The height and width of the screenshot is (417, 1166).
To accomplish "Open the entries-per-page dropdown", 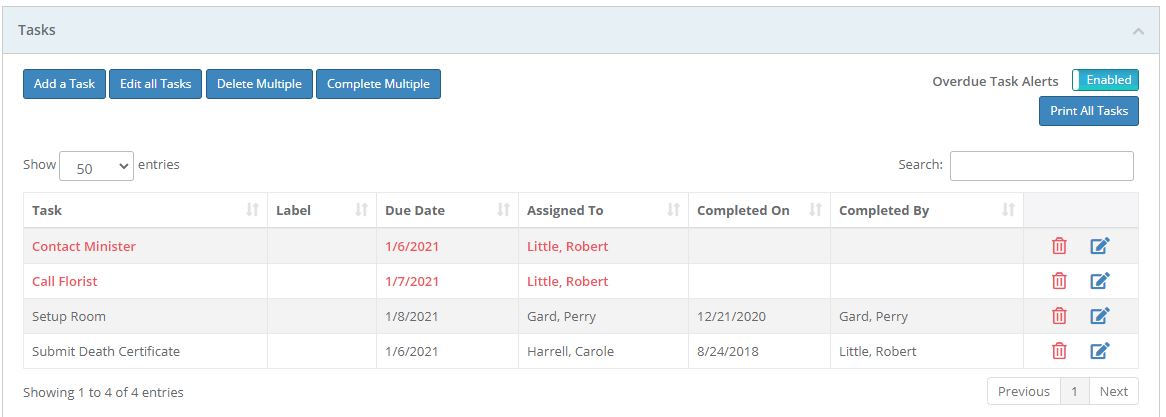I will point(96,167).
